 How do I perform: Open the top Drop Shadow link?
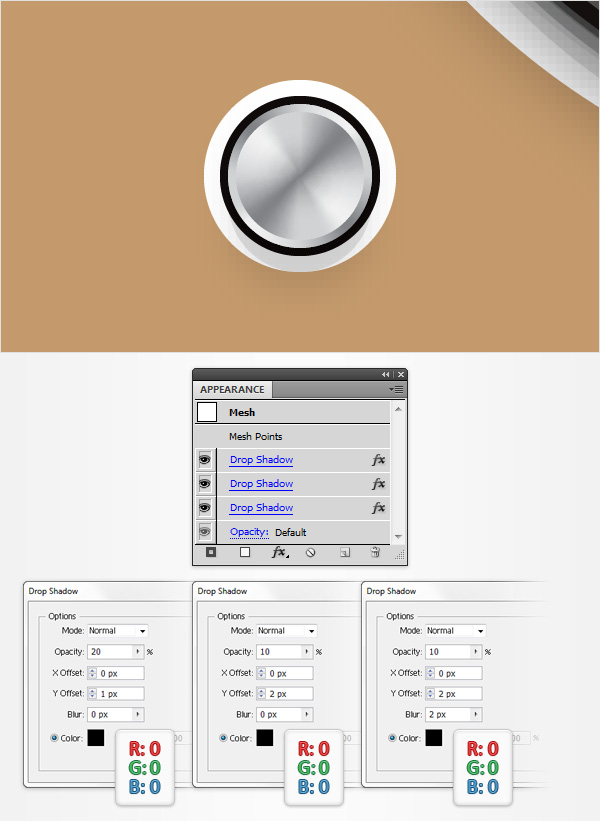click(x=261, y=460)
